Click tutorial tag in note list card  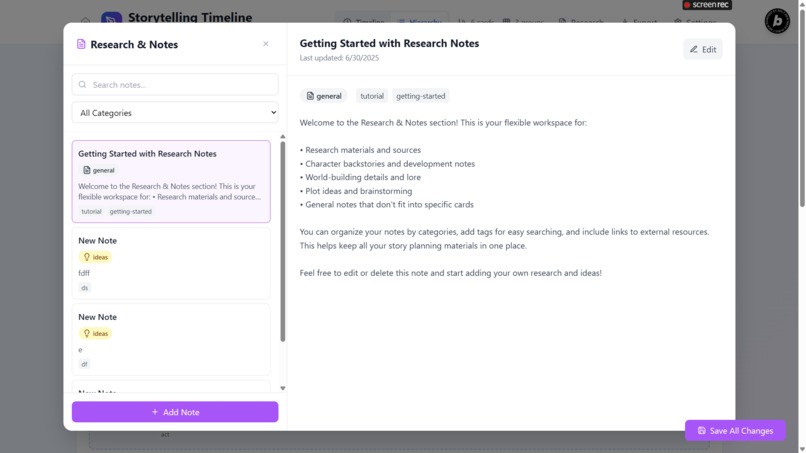click(x=91, y=211)
